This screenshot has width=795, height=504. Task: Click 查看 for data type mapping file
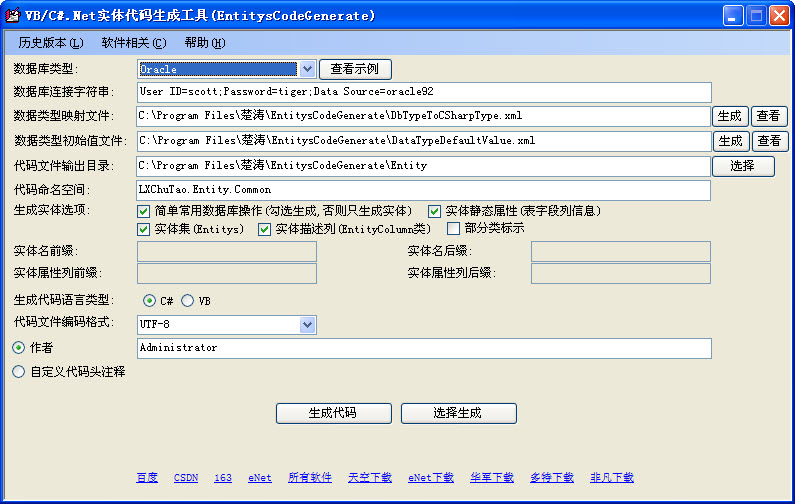click(x=769, y=116)
